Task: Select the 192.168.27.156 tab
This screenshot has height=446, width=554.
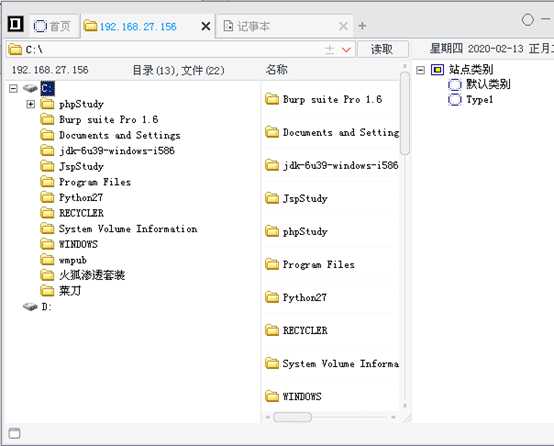Action: (x=138, y=27)
